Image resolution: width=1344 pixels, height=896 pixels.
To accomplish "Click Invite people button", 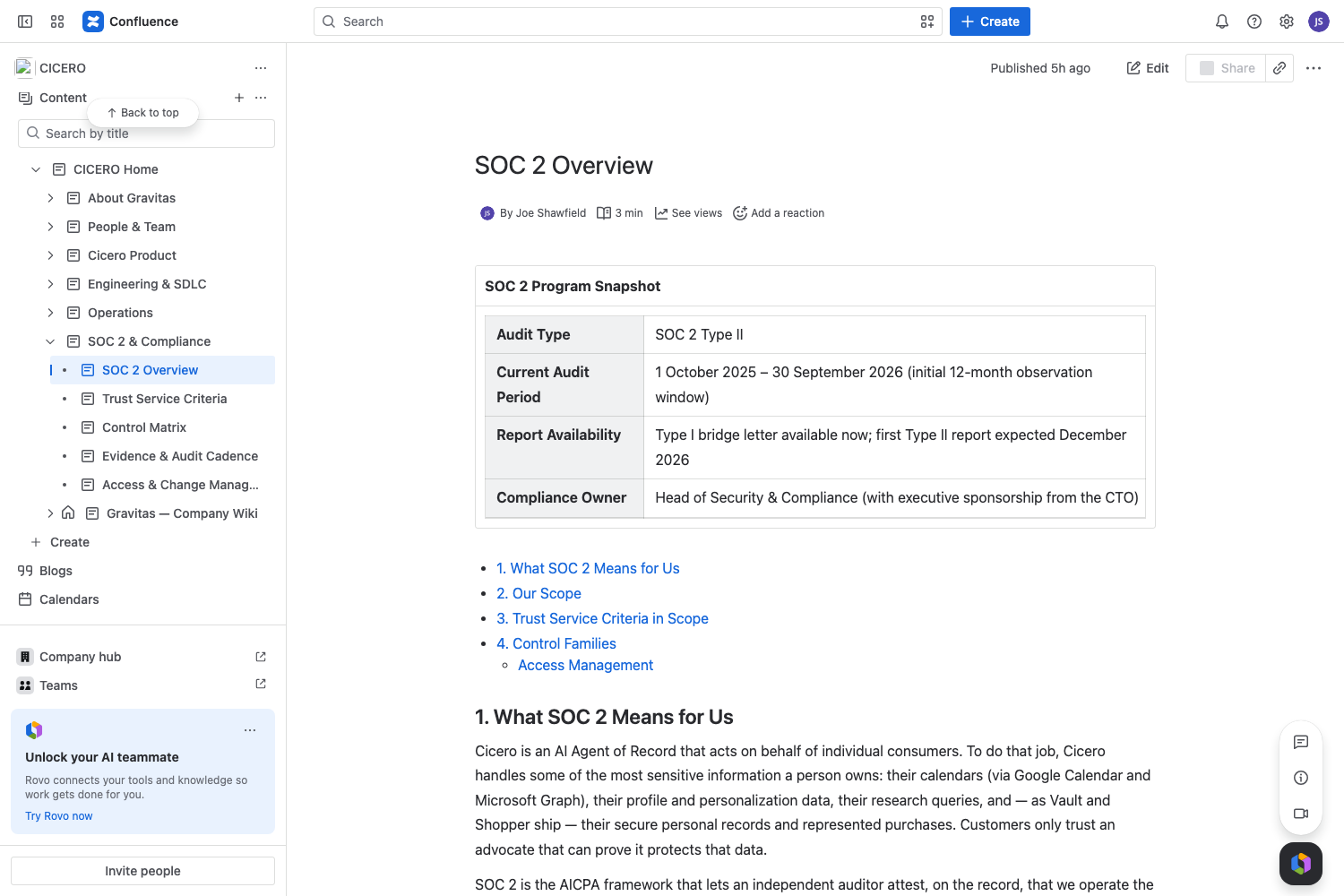I will point(142,871).
